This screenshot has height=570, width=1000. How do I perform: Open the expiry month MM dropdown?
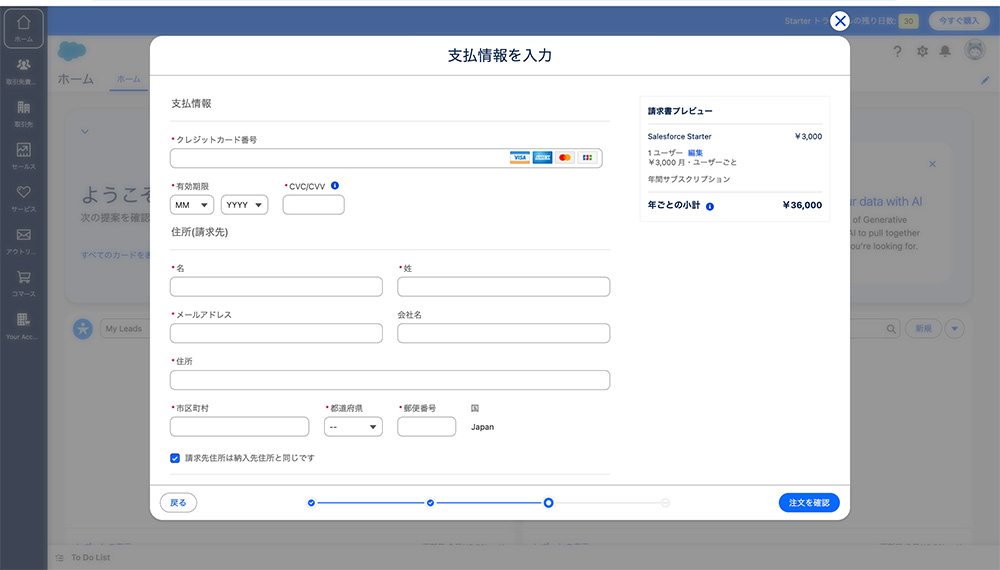click(192, 205)
